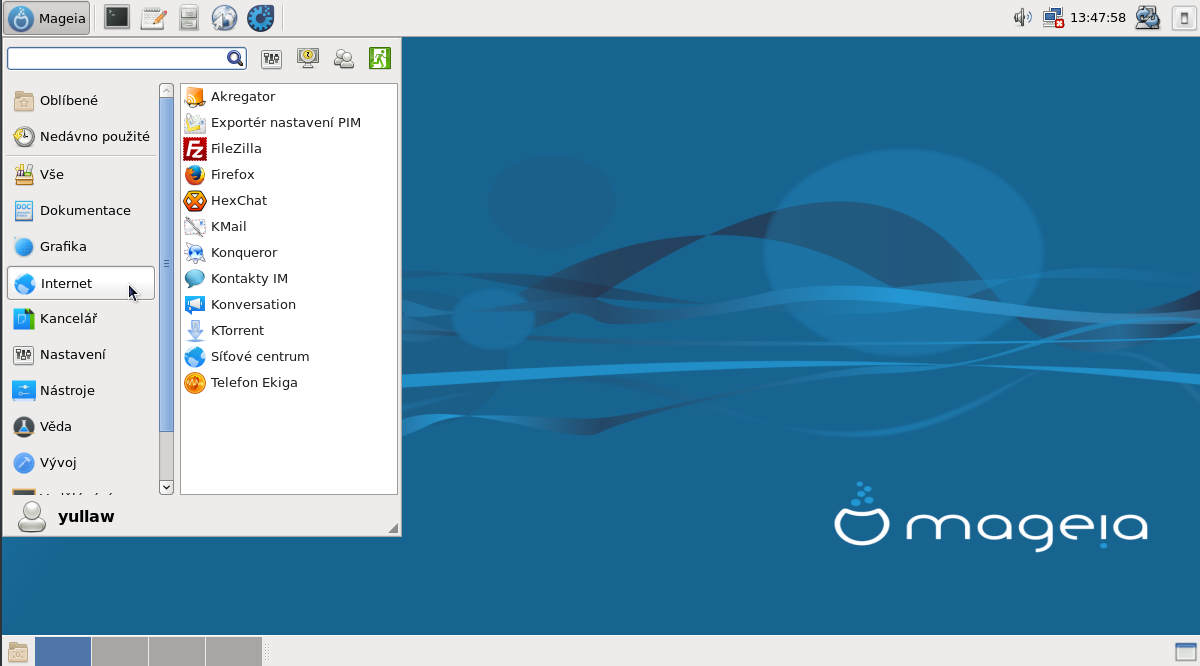The height and width of the screenshot is (666, 1200).
Task: Click the yullaw user avatar
Action: tap(32, 516)
